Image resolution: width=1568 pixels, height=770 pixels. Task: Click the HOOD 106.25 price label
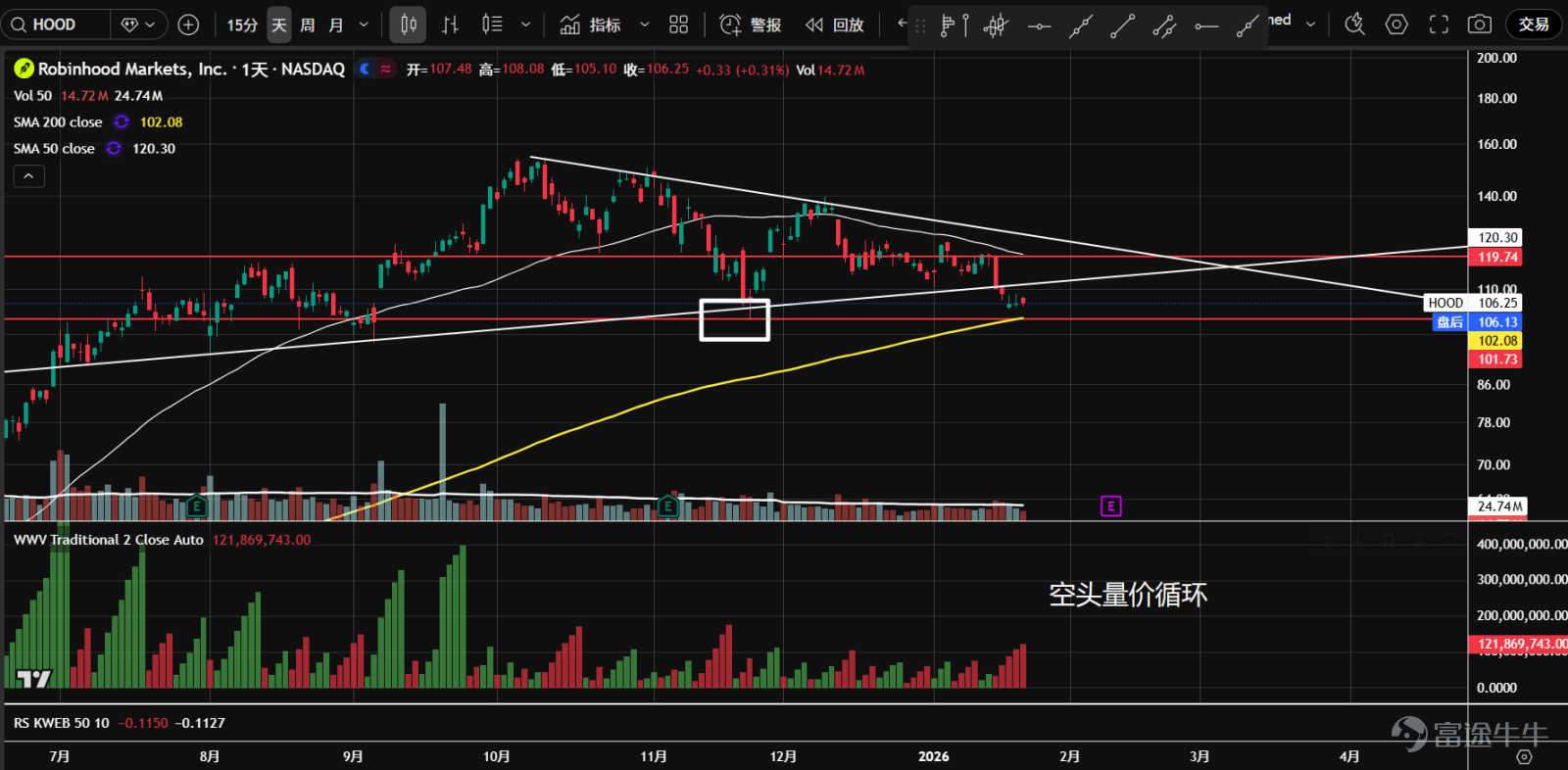click(1472, 303)
